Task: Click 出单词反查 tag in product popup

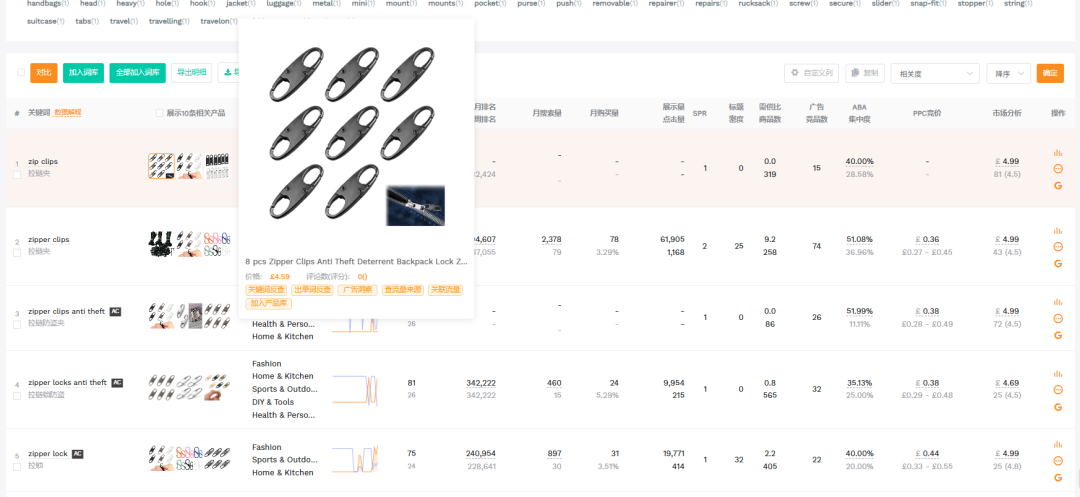Action: click(x=312, y=290)
